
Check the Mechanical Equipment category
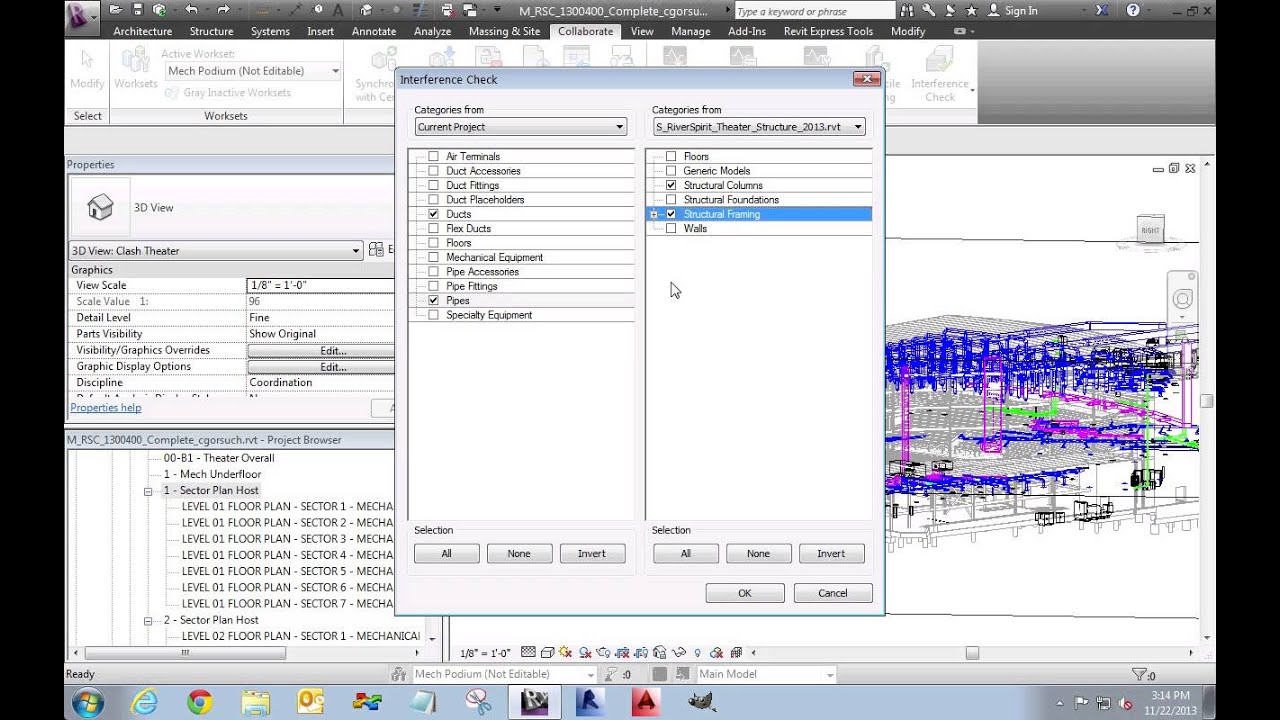pyautogui.click(x=433, y=257)
